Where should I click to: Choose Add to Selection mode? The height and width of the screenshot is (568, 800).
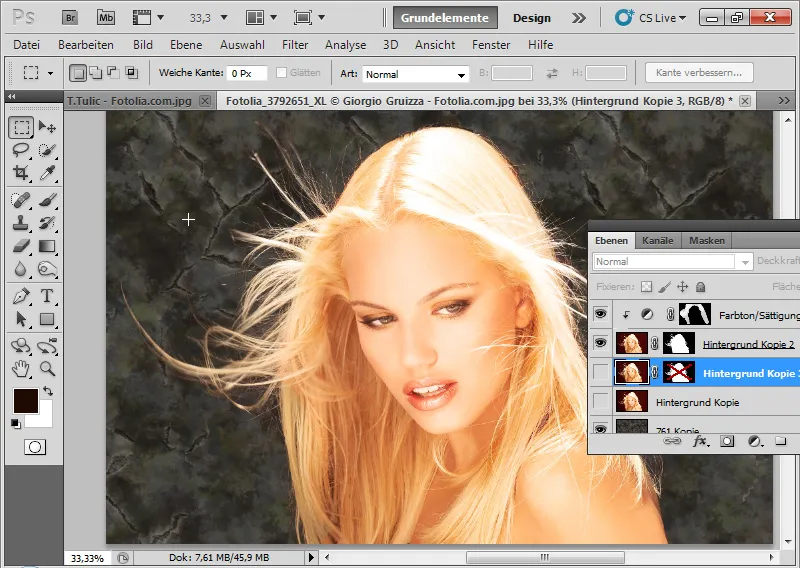tap(95, 72)
